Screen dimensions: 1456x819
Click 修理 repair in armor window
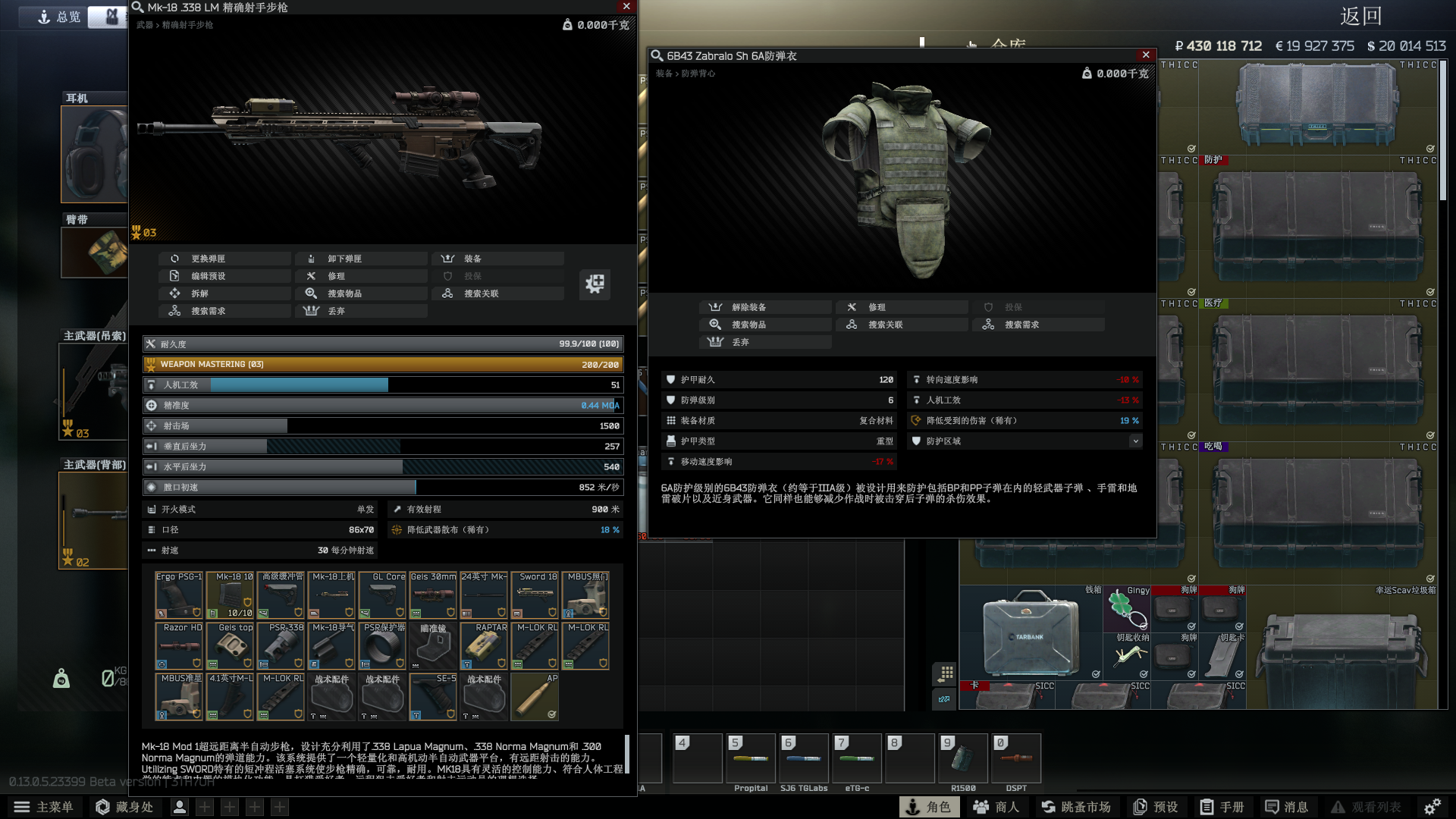click(x=902, y=307)
